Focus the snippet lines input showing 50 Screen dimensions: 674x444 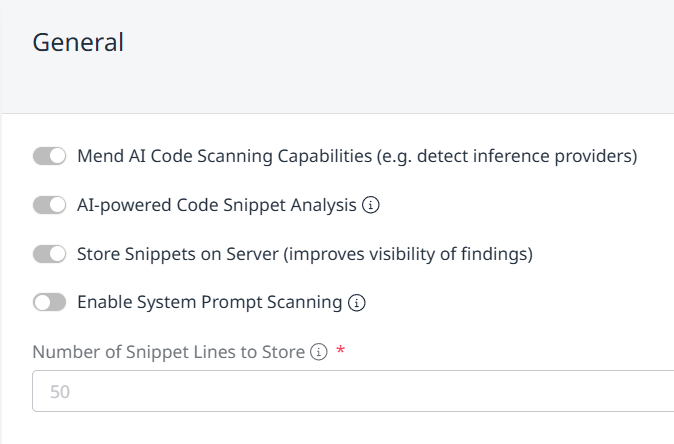[x=350, y=391]
